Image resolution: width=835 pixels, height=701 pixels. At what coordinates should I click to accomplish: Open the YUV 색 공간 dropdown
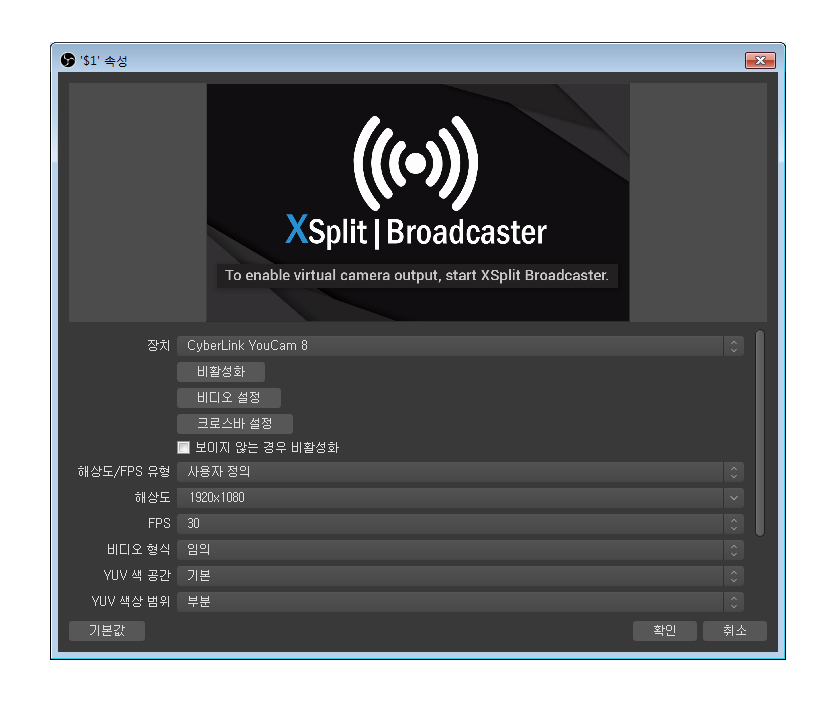pyautogui.click(x=460, y=576)
